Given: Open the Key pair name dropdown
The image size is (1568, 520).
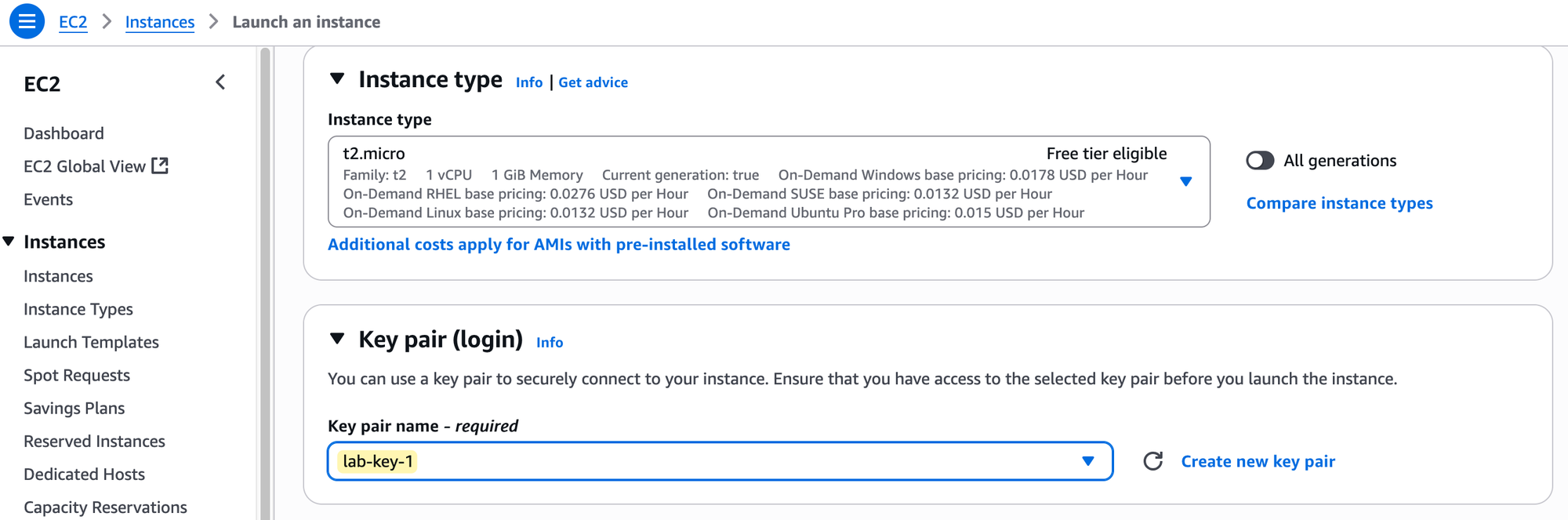Looking at the screenshot, I should point(1087,461).
